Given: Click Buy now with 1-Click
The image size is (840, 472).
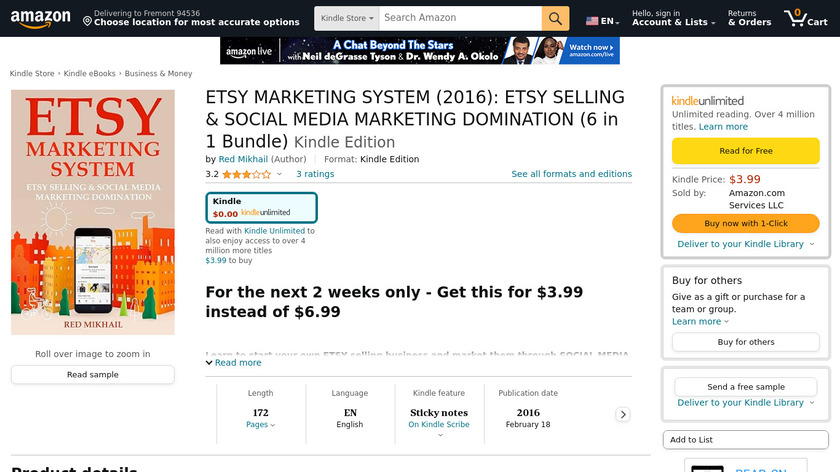Looking at the screenshot, I should 745,223.
